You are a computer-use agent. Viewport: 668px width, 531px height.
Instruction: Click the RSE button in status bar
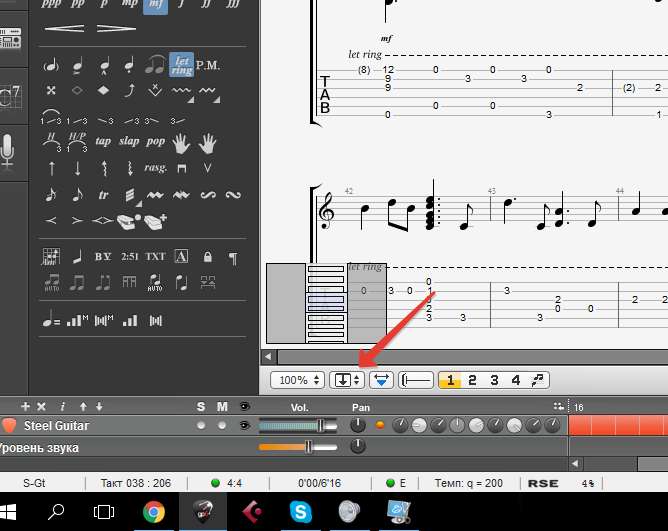tap(545, 483)
